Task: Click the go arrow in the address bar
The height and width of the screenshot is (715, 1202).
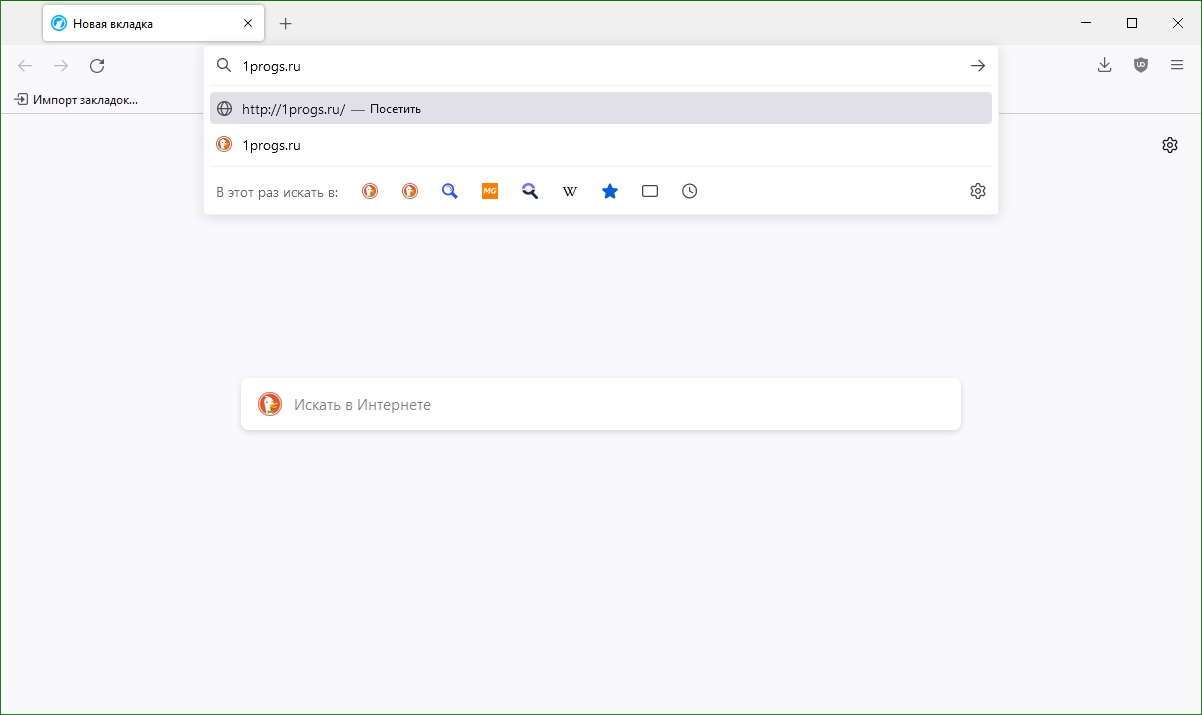Action: click(x=978, y=66)
